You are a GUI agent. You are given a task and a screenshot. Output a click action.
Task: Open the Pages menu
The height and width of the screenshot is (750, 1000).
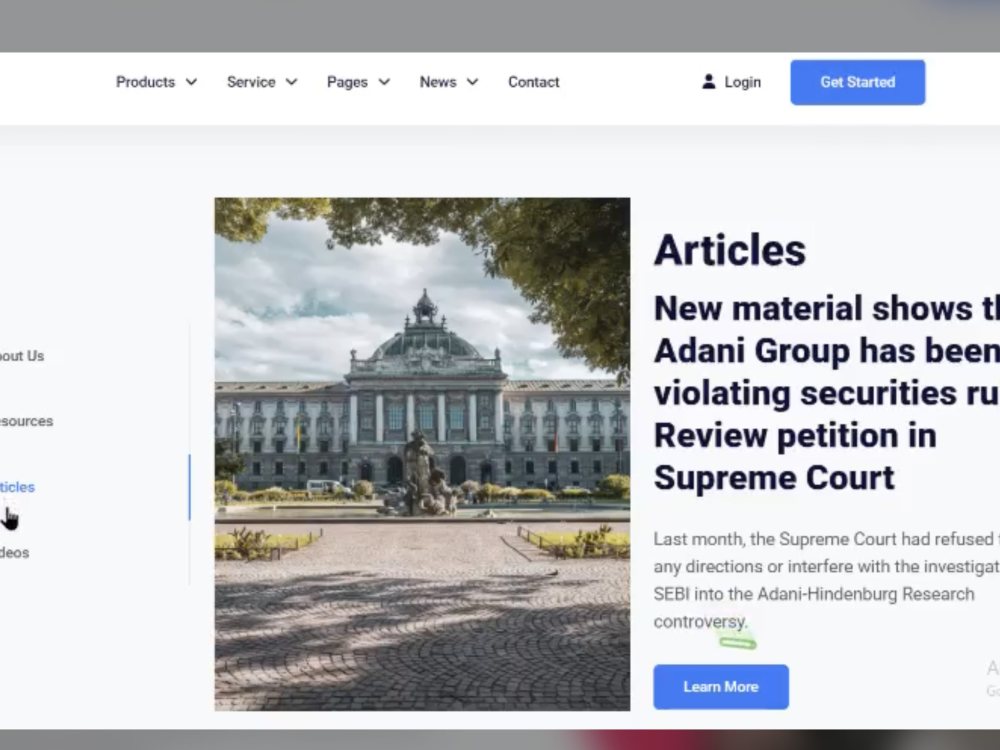coord(347,82)
